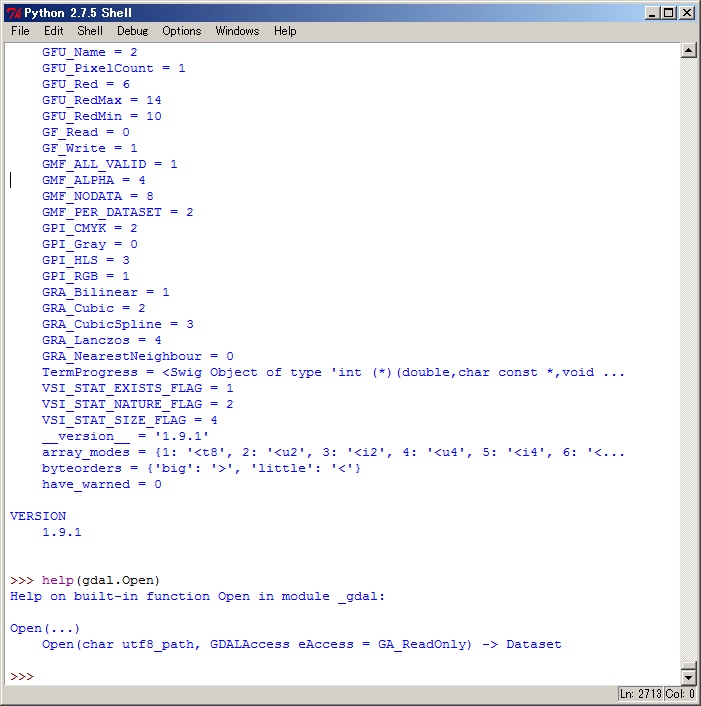Click the scrollbar down arrow
Image resolution: width=701 pixels, height=706 pixels.
688,677
